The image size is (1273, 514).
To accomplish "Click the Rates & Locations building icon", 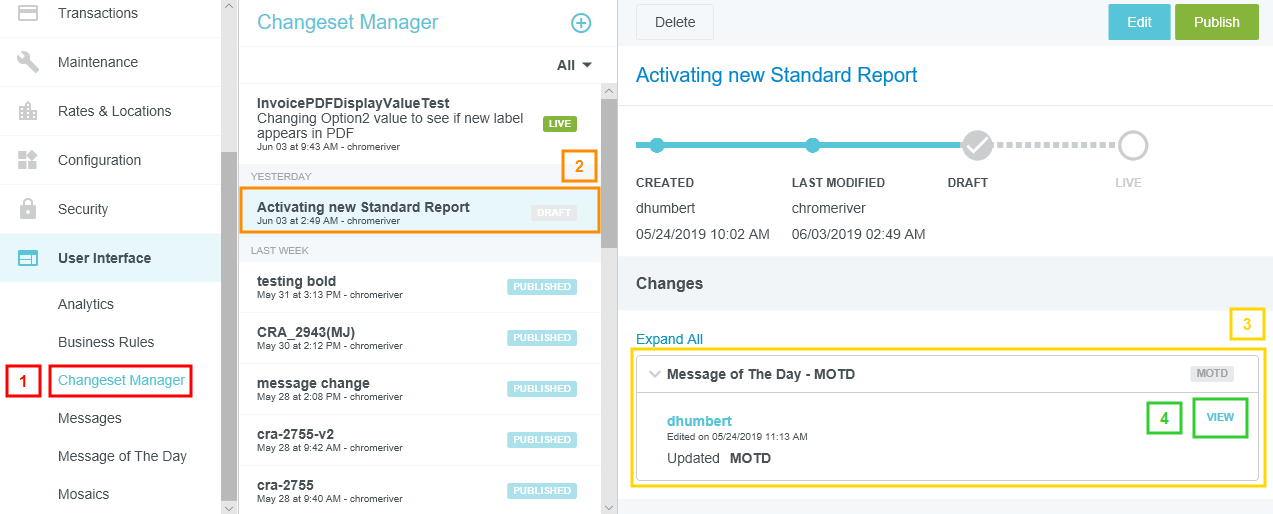I will point(28,111).
